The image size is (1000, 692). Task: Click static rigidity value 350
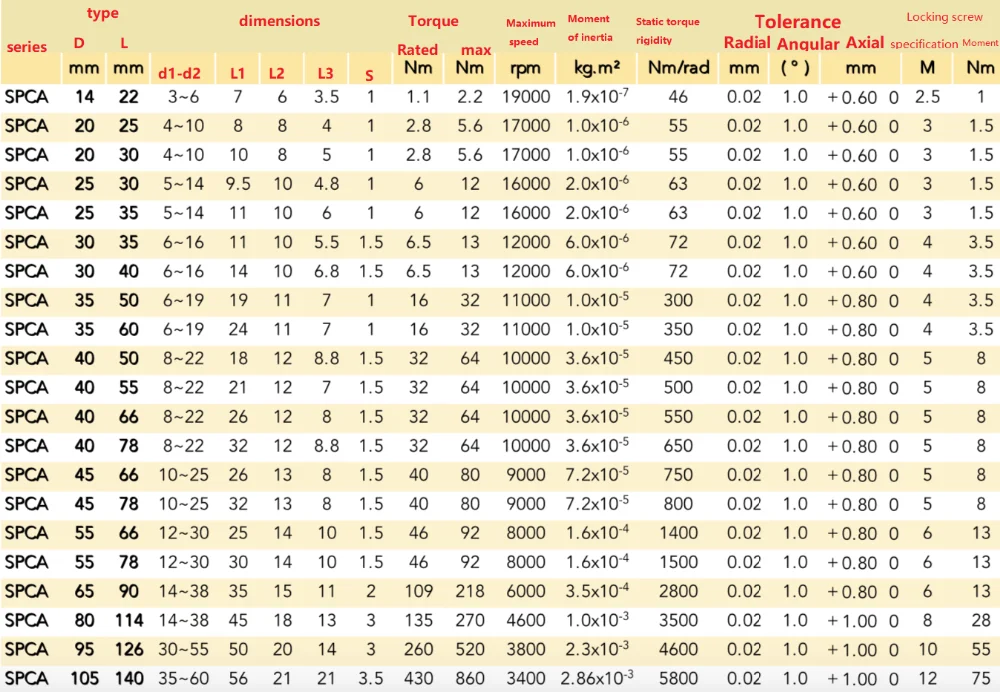[678, 330]
